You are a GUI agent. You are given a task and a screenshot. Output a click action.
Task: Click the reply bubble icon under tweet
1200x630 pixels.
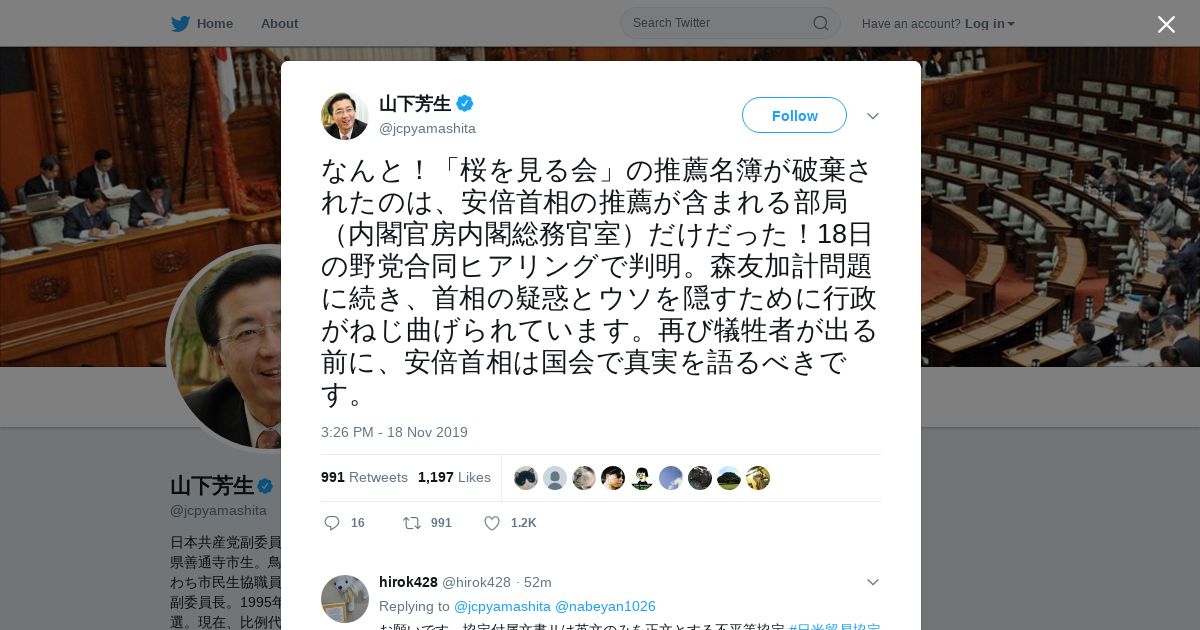pyautogui.click(x=332, y=523)
